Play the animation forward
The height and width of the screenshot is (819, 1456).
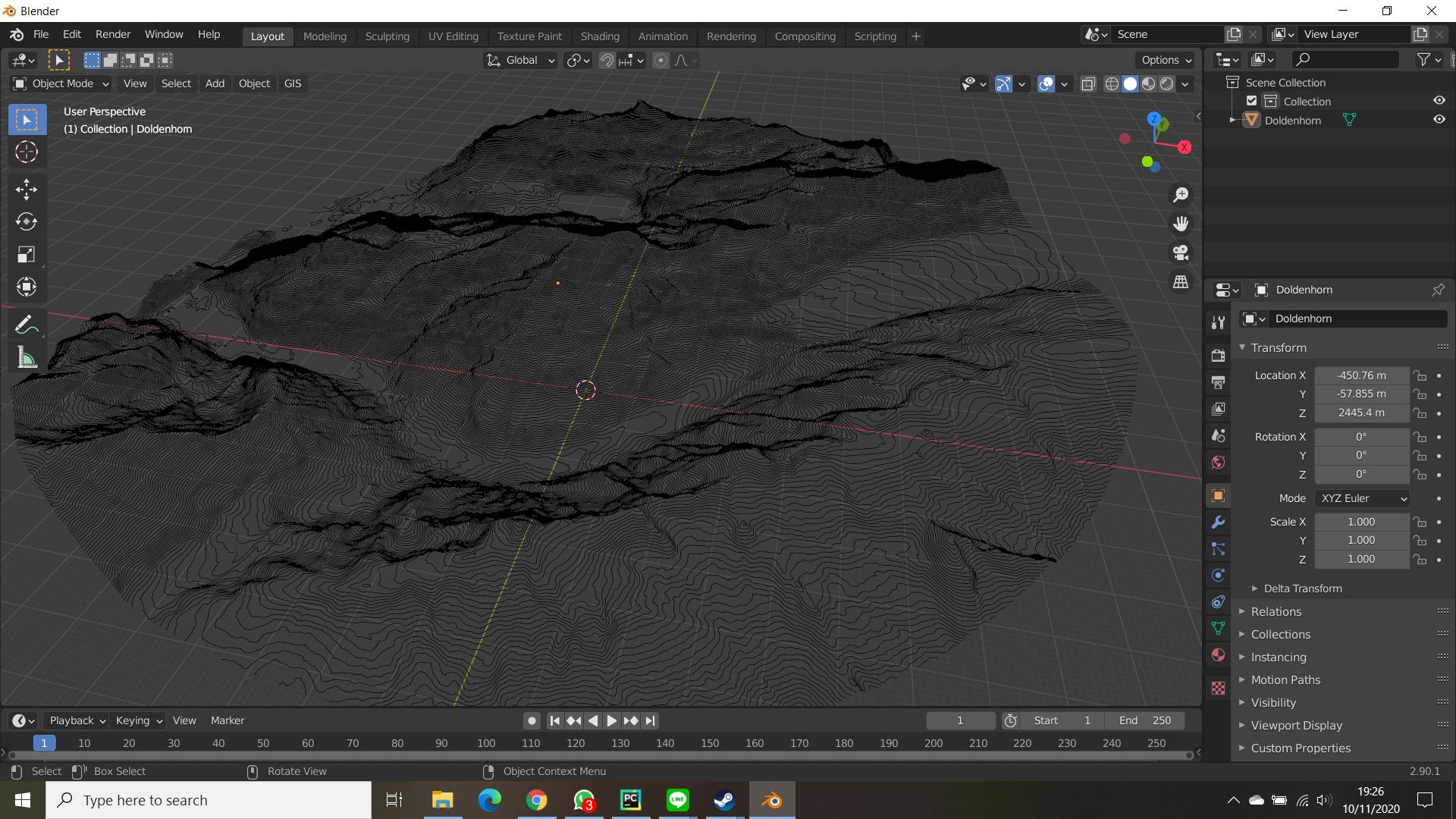pyautogui.click(x=611, y=720)
